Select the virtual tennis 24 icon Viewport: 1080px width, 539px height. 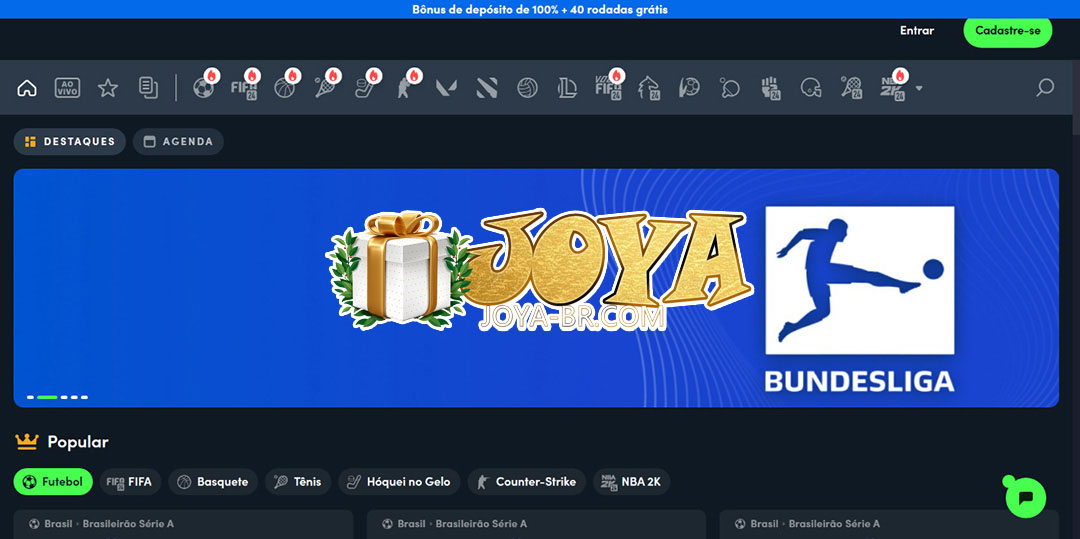tap(851, 88)
